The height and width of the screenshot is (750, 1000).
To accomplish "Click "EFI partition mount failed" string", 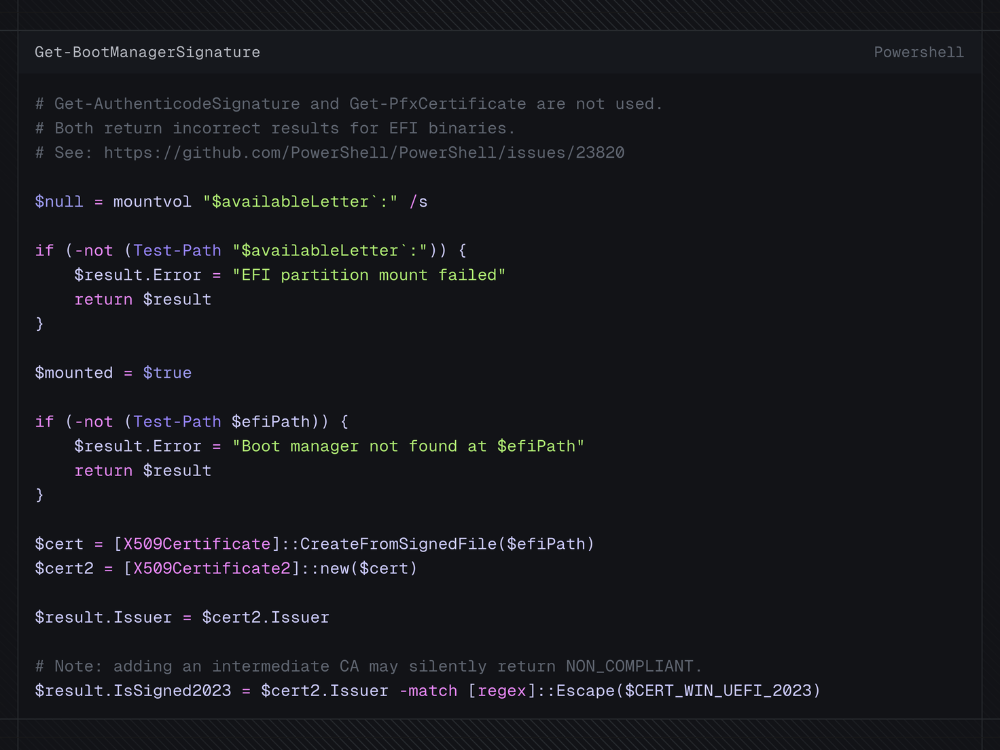I will click(368, 275).
